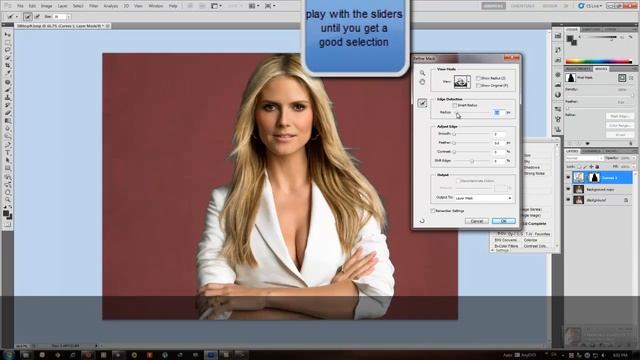Click the foreground/background color swatch in toolbox

pos(7,214)
